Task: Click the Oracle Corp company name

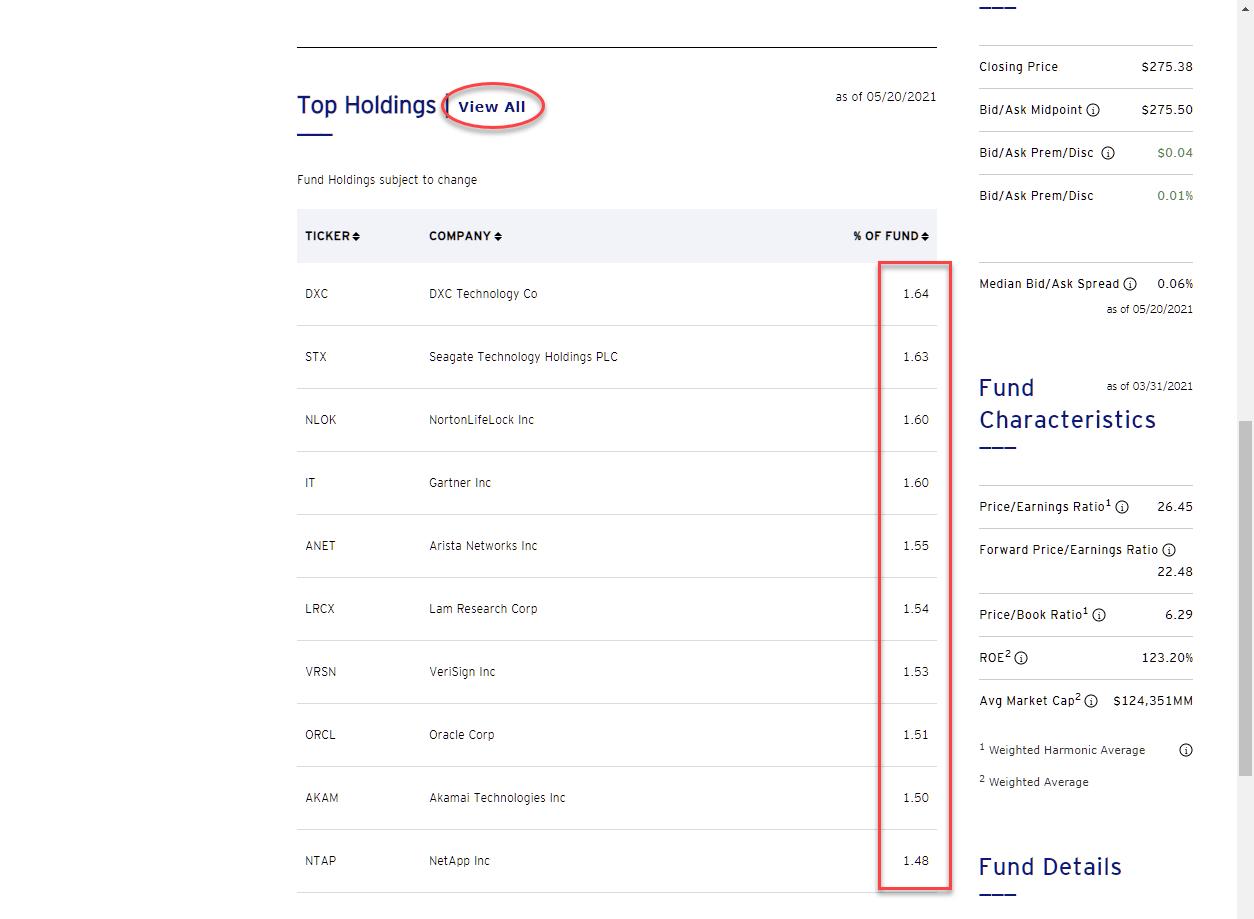Action: [461, 735]
